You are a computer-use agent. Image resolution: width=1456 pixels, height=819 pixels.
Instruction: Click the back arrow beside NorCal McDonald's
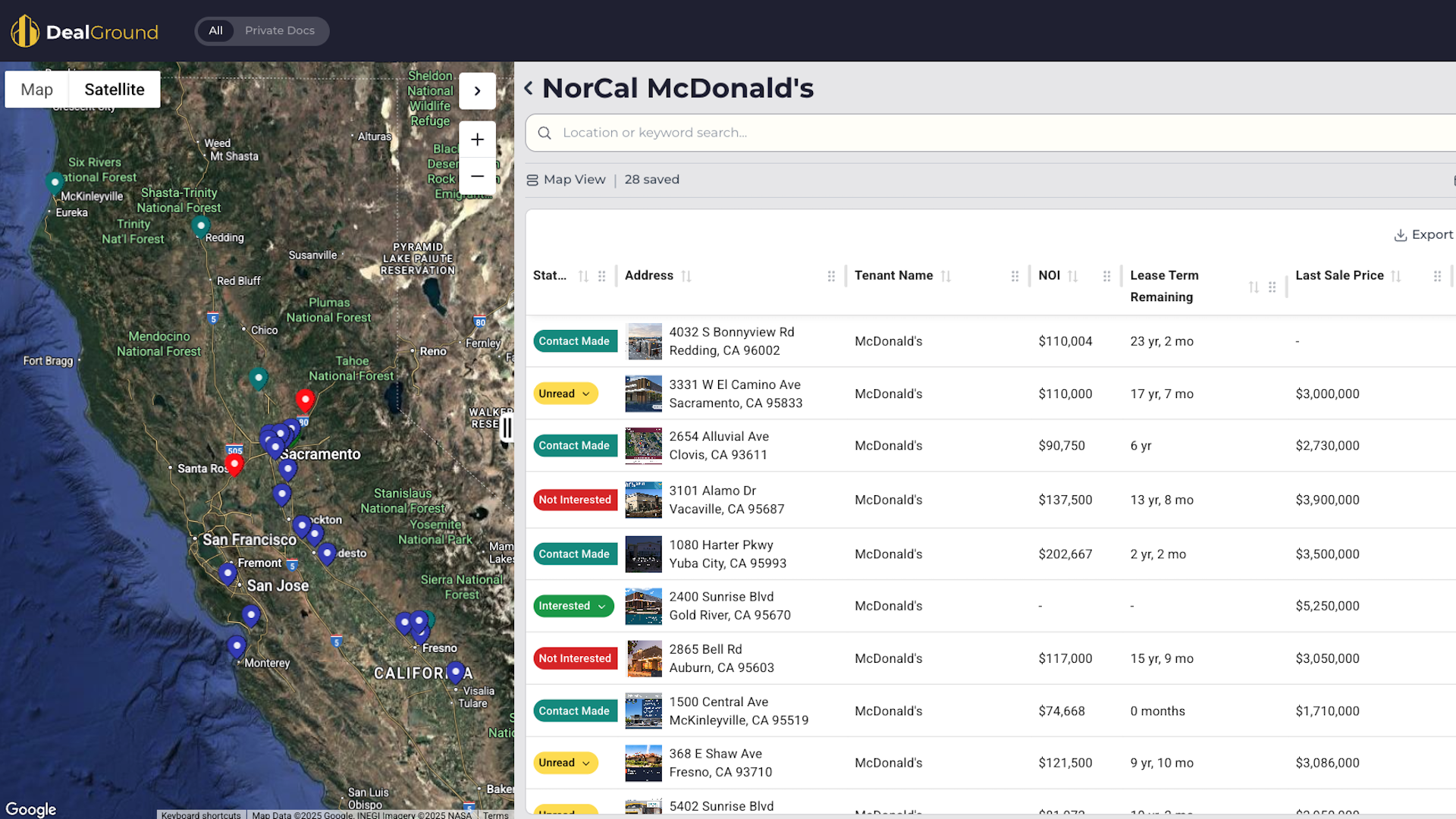pyautogui.click(x=529, y=89)
